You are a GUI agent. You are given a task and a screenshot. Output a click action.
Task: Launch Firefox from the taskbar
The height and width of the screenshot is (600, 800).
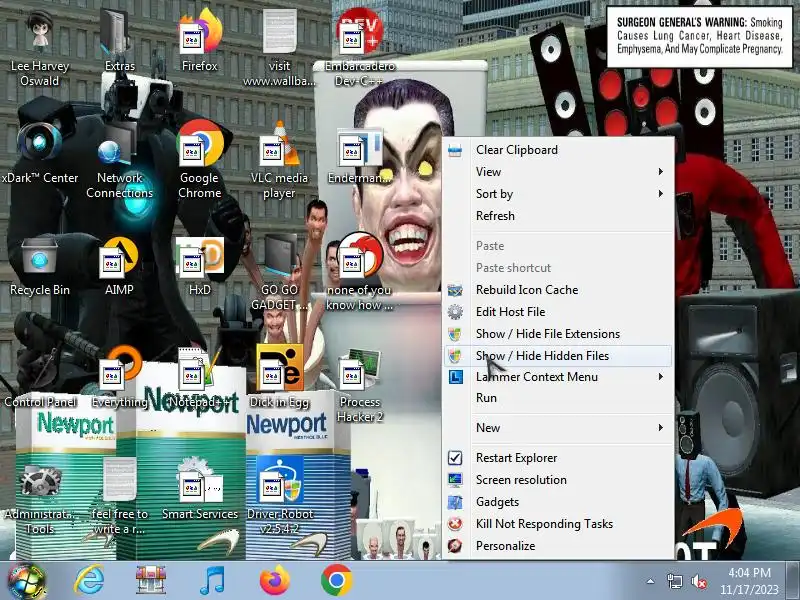[274, 580]
